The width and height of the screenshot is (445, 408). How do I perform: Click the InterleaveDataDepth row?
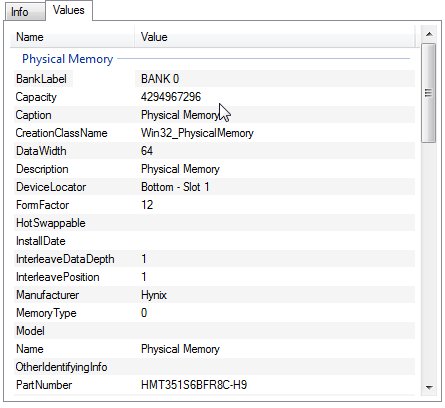(x=214, y=259)
